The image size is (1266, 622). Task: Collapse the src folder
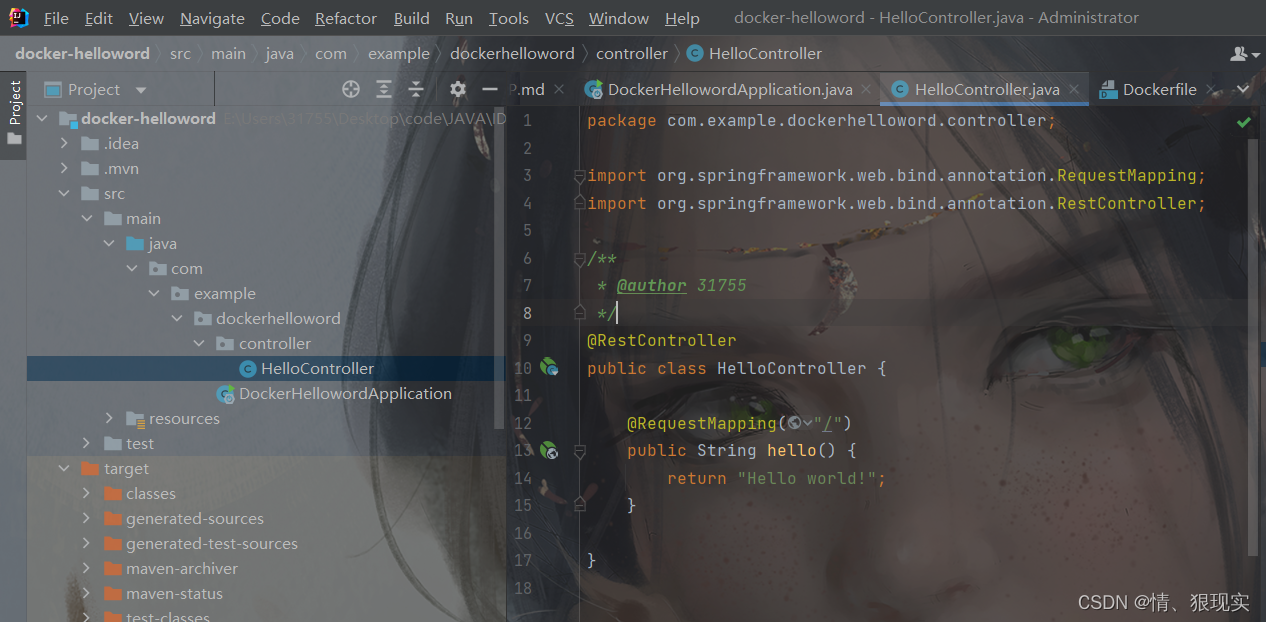(x=64, y=194)
